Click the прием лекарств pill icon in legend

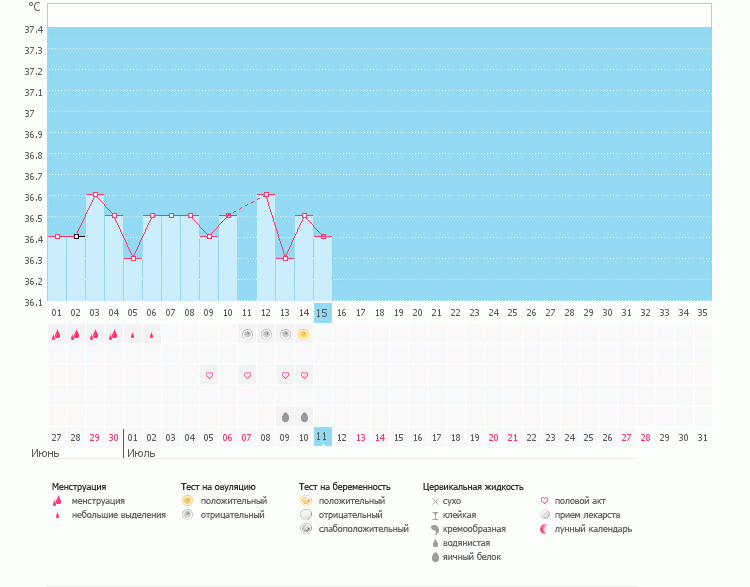coord(544,515)
